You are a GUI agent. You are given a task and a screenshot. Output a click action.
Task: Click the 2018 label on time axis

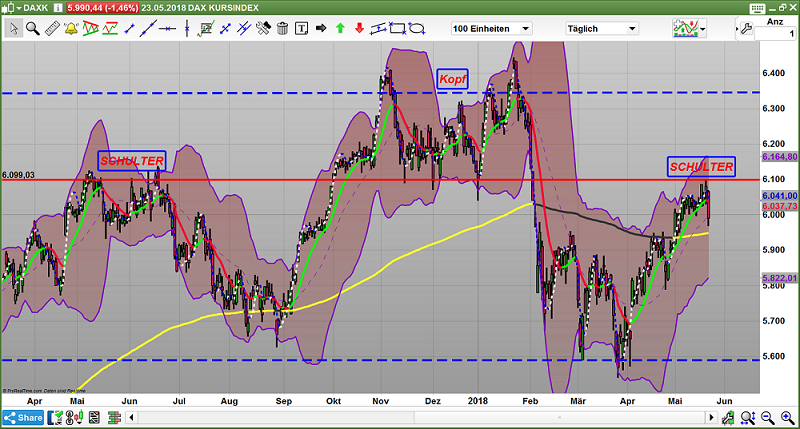[478, 401]
